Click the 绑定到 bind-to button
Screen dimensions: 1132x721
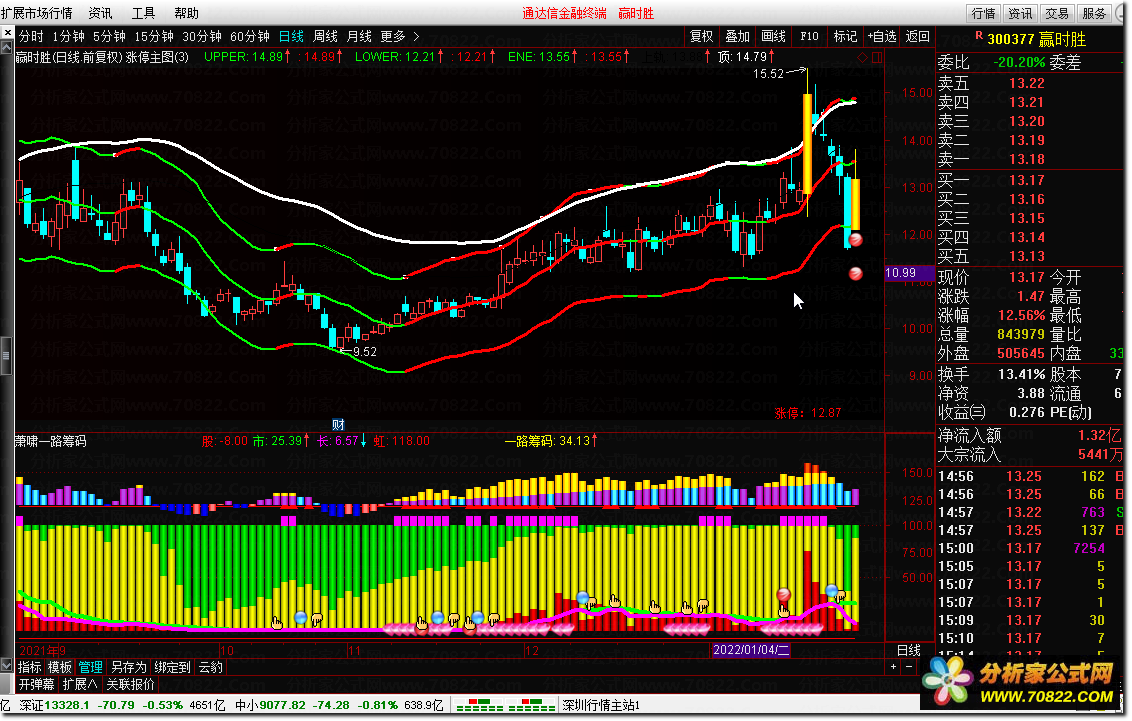click(173, 667)
